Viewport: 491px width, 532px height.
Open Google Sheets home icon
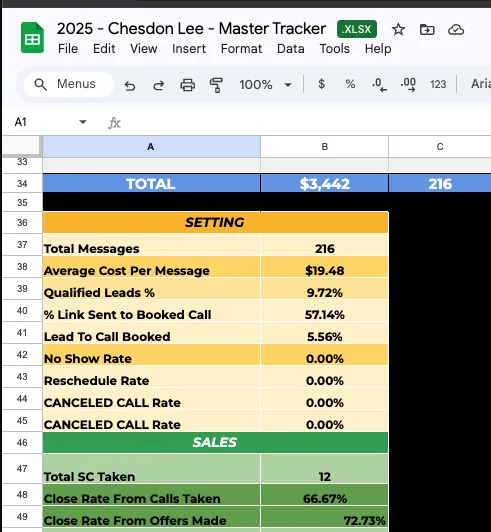pyautogui.click(x=32, y=38)
